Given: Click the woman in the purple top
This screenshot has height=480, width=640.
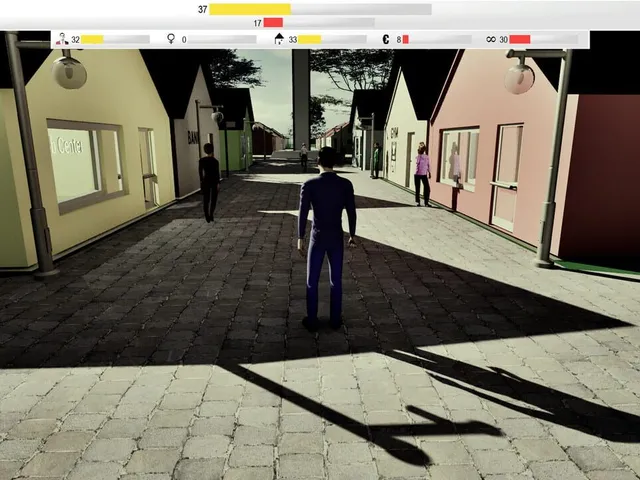Looking at the screenshot, I should point(422,174).
